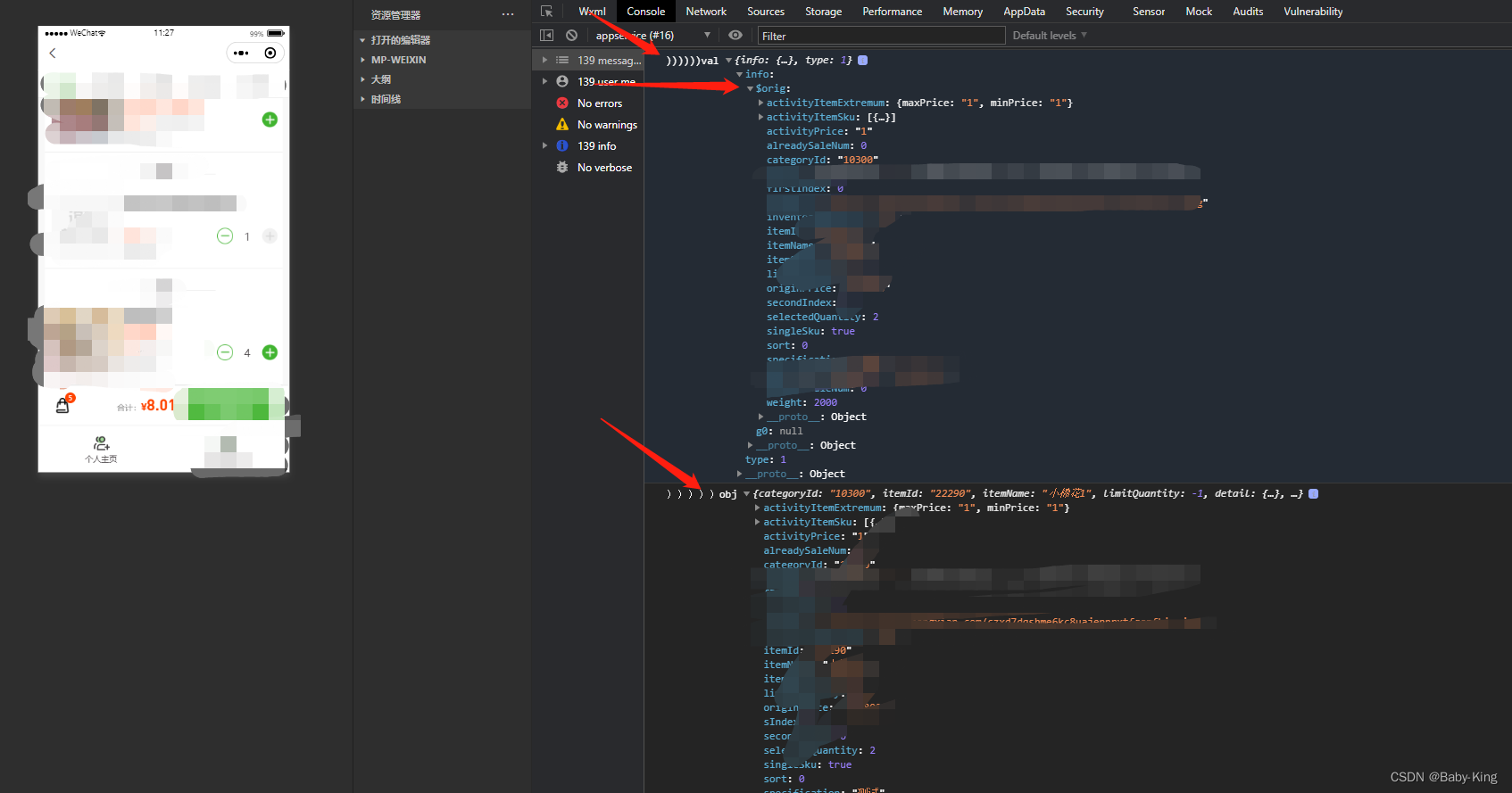This screenshot has height=793, width=1512.
Task: Tap the green checkout button
Action: tap(228, 404)
